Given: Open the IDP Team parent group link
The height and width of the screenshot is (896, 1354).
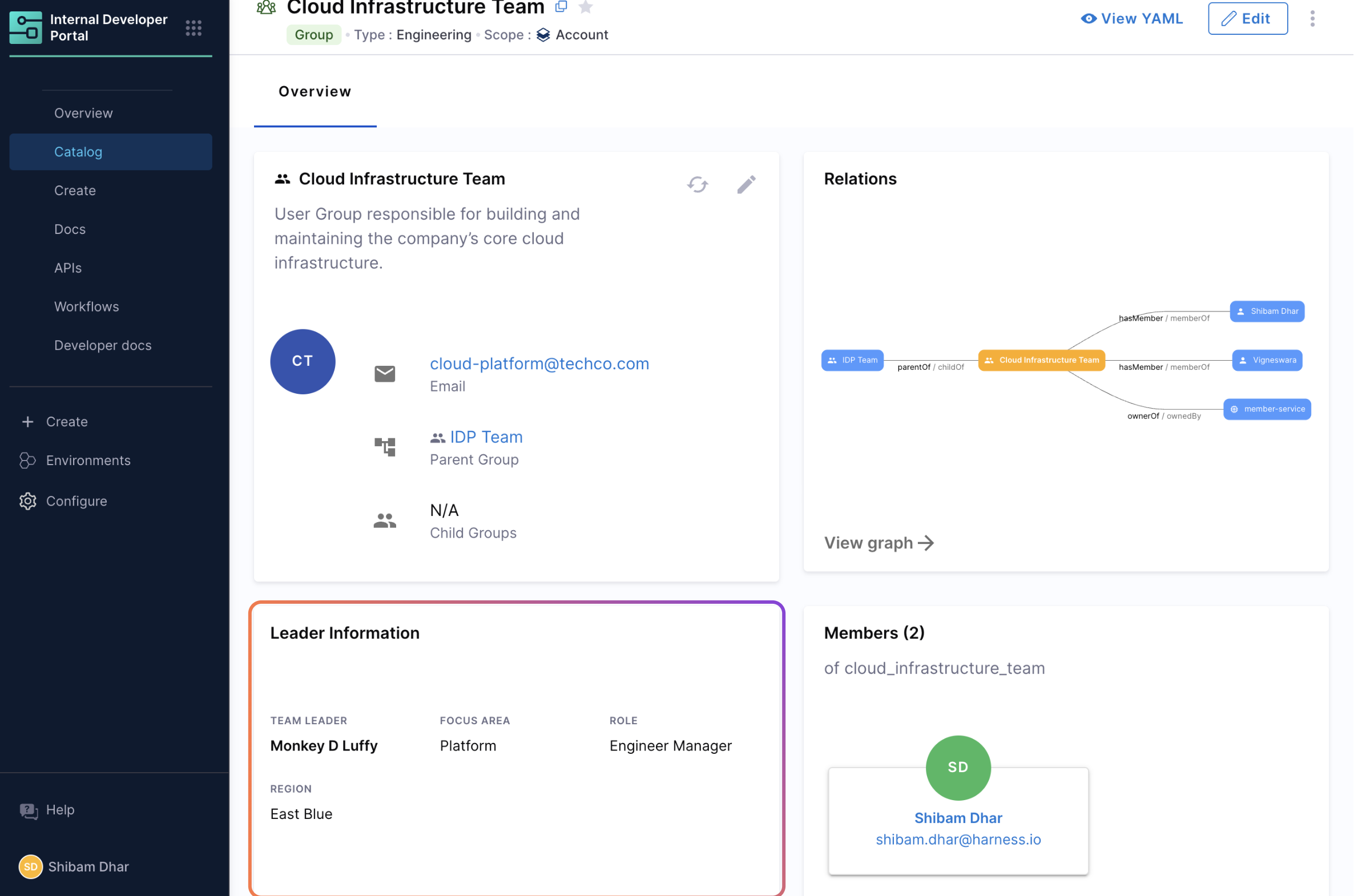Looking at the screenshot, I should click(x=486, y=437).
